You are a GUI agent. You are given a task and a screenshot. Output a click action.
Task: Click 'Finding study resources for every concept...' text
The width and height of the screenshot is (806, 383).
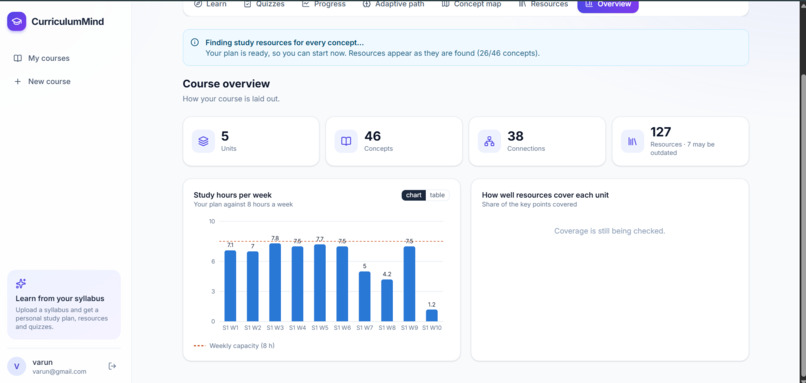point(285,43)
